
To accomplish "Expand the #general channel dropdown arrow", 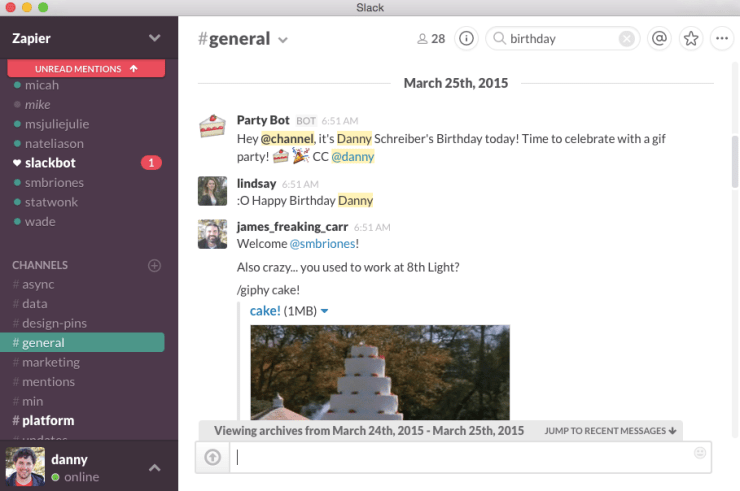I will [283, 40].
